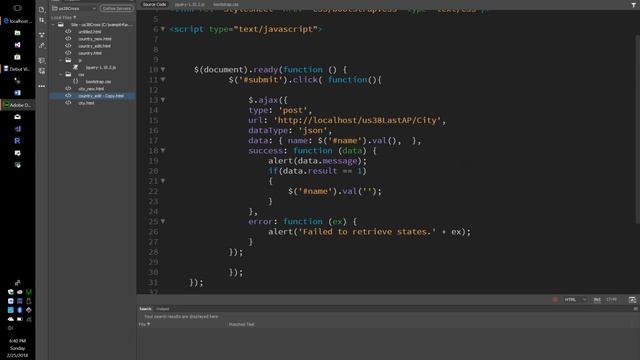Place cursor on 'Failed to retrieve states.' text
The height and width of the screenshot is (360, 640).
(x=367, y=231)
